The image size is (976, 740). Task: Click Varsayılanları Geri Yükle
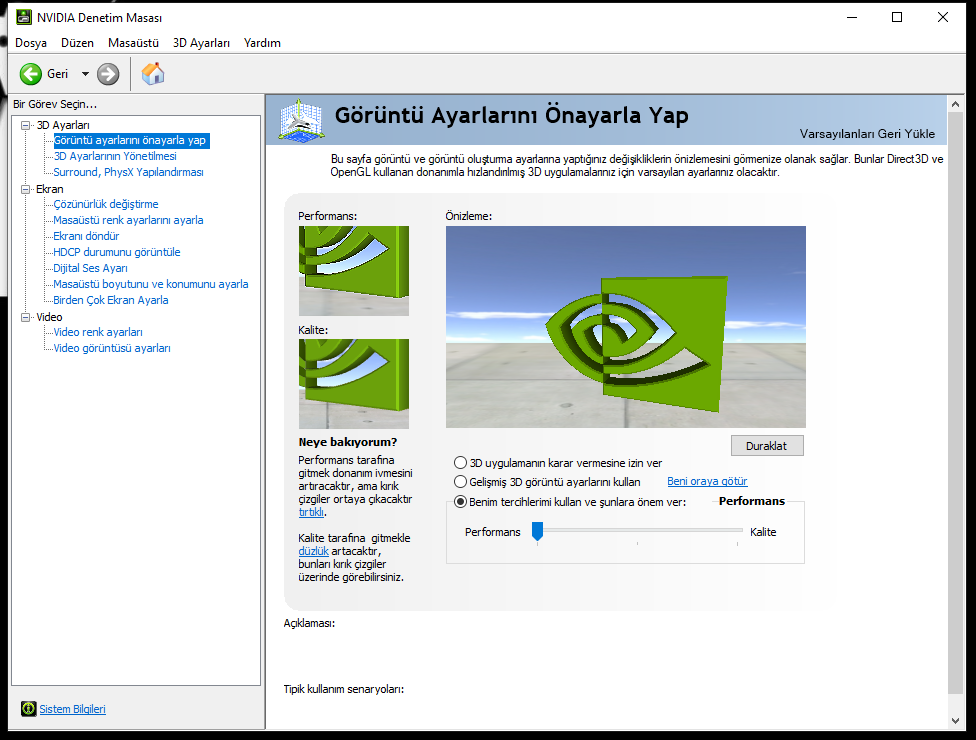[x=867, y=134]
